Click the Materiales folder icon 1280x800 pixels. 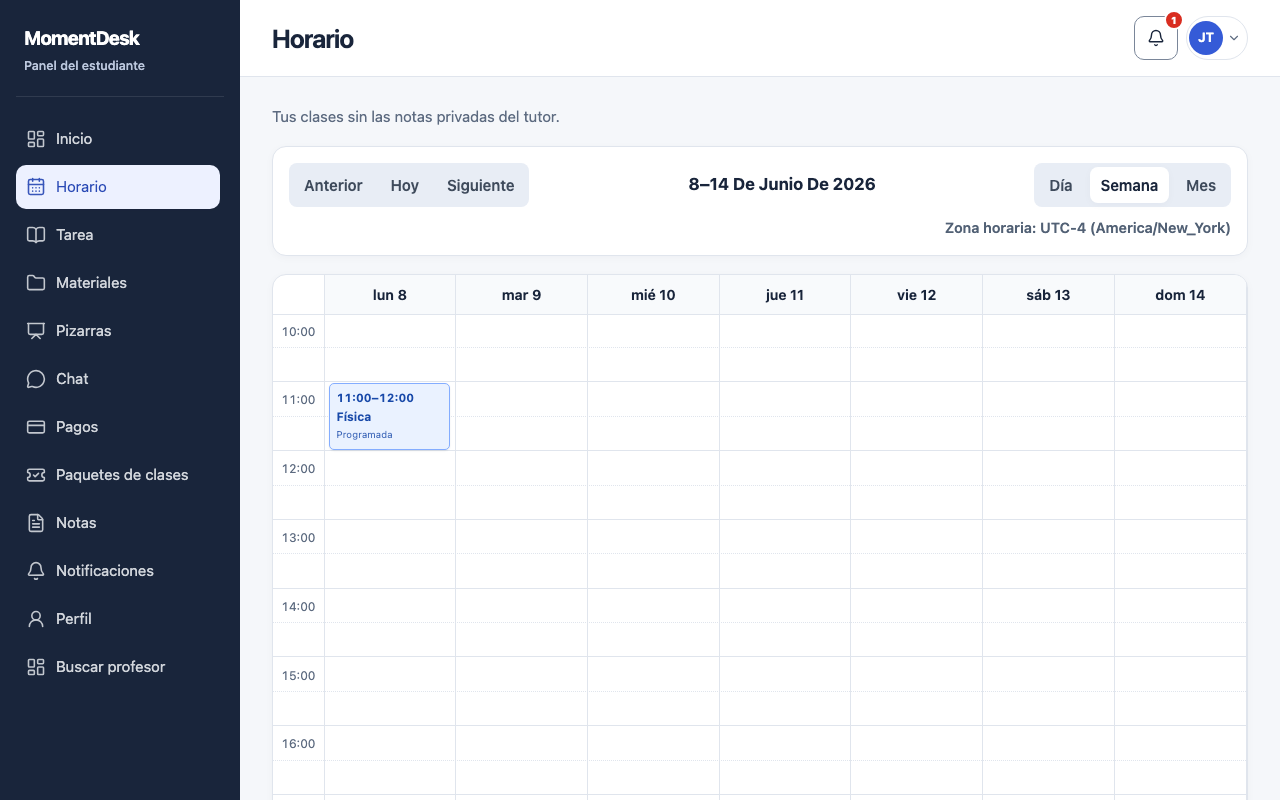[x=36, y=283]
